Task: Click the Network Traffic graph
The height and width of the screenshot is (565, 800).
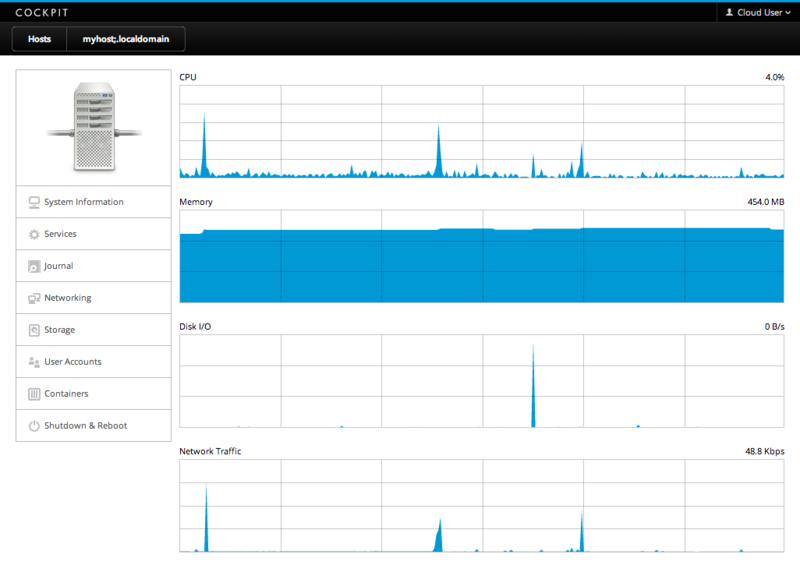Action: click(482, 506)
